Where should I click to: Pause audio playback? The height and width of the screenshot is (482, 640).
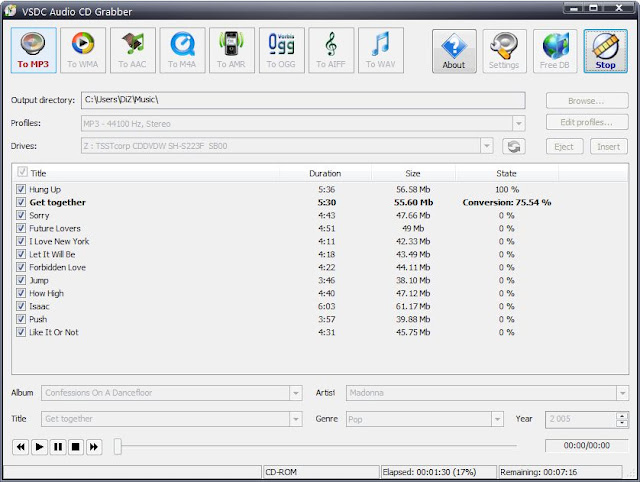[x=58, y=447]
